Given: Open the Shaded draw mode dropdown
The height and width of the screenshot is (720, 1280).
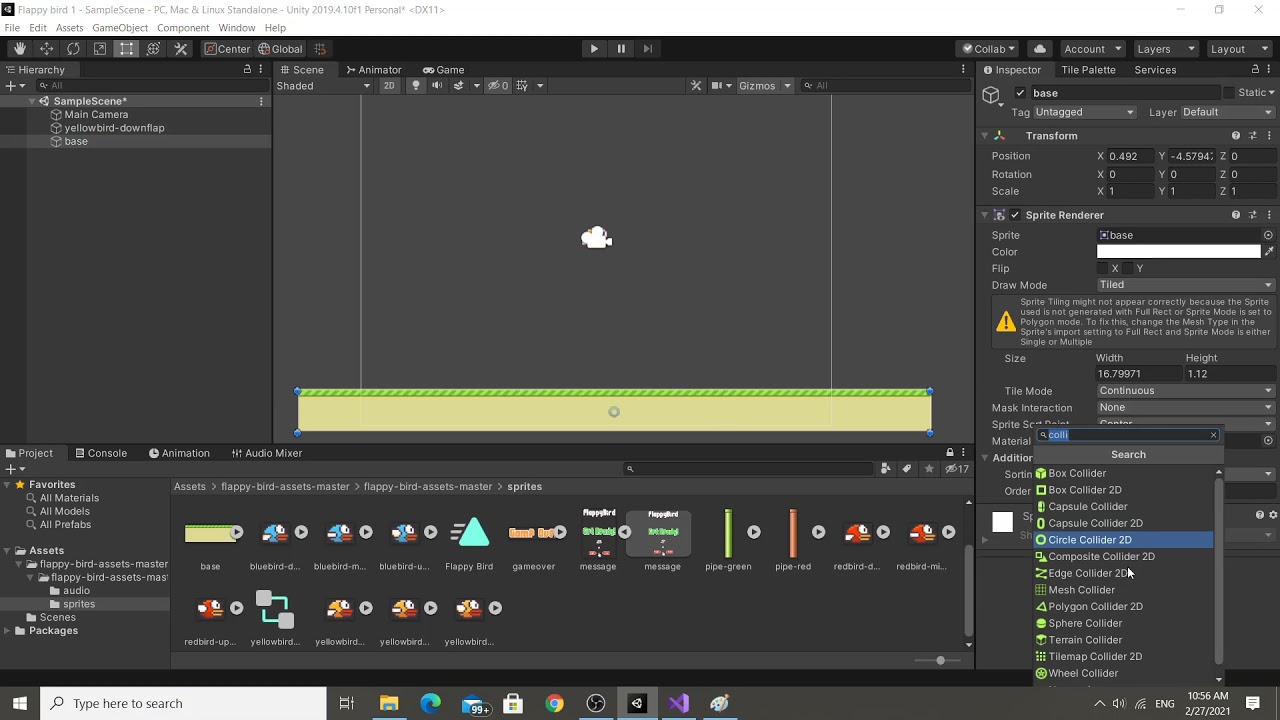Looking at the screenshot, I should point(324,86).
